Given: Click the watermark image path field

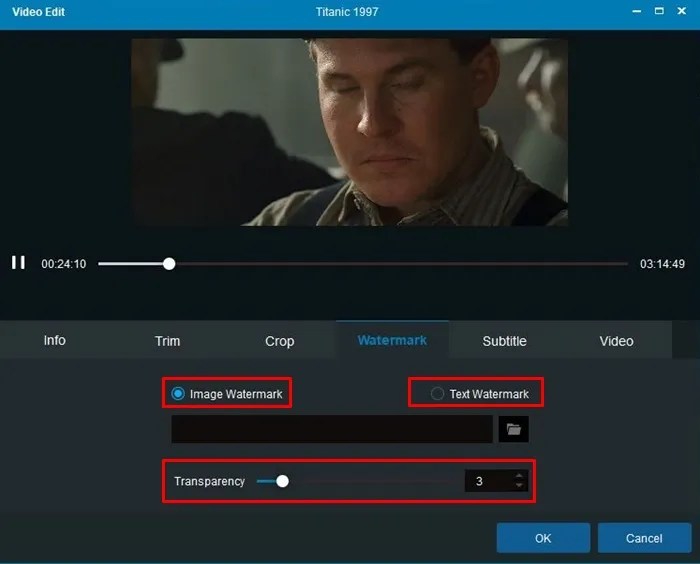Looking at the screenshot, I should 332,429.
